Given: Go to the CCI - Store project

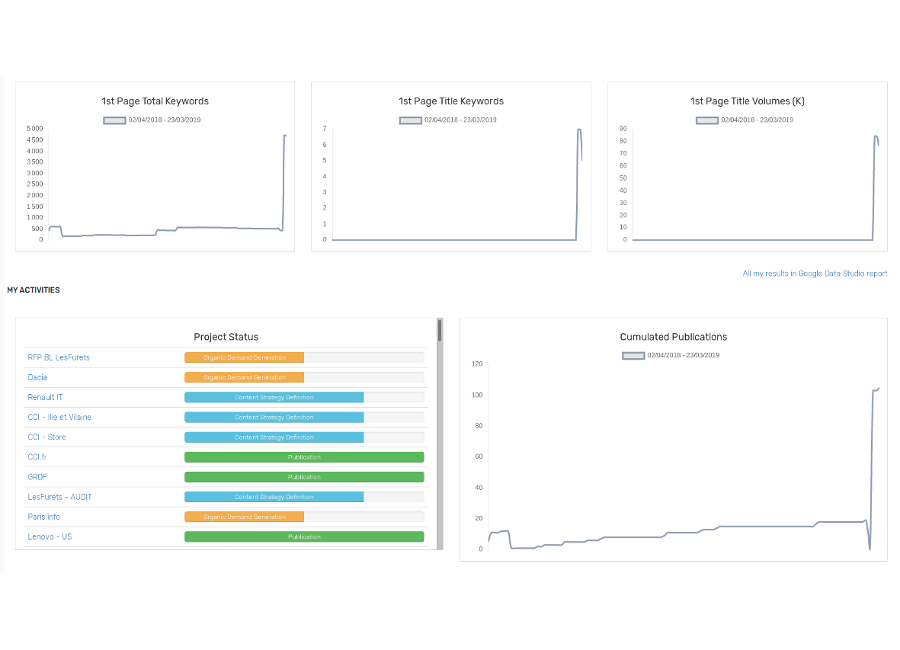Looking at the screenshot, I should click(46, 437).
